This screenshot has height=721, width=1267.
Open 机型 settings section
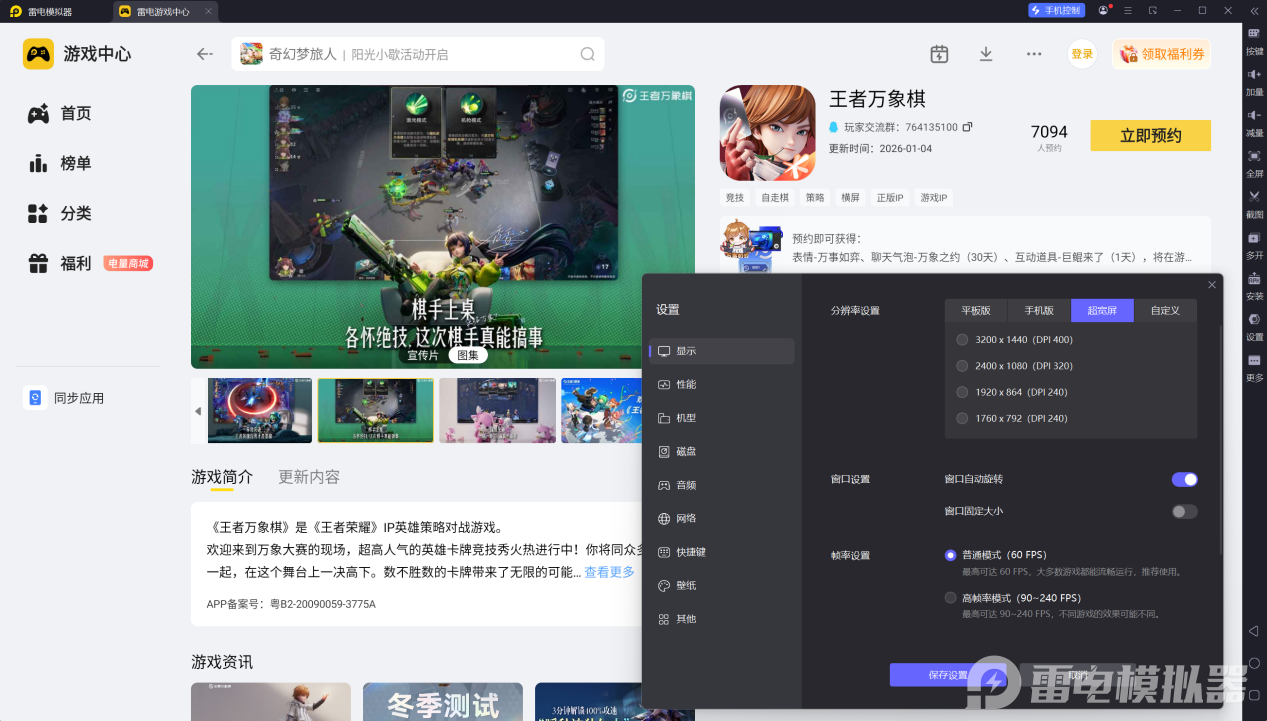[721, 418]
